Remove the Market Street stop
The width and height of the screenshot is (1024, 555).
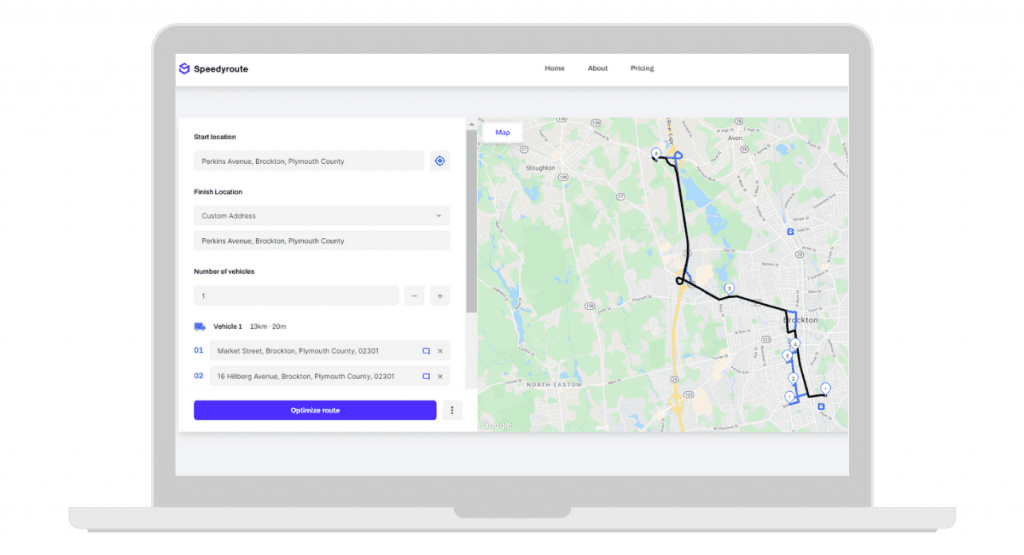point(440,351)
